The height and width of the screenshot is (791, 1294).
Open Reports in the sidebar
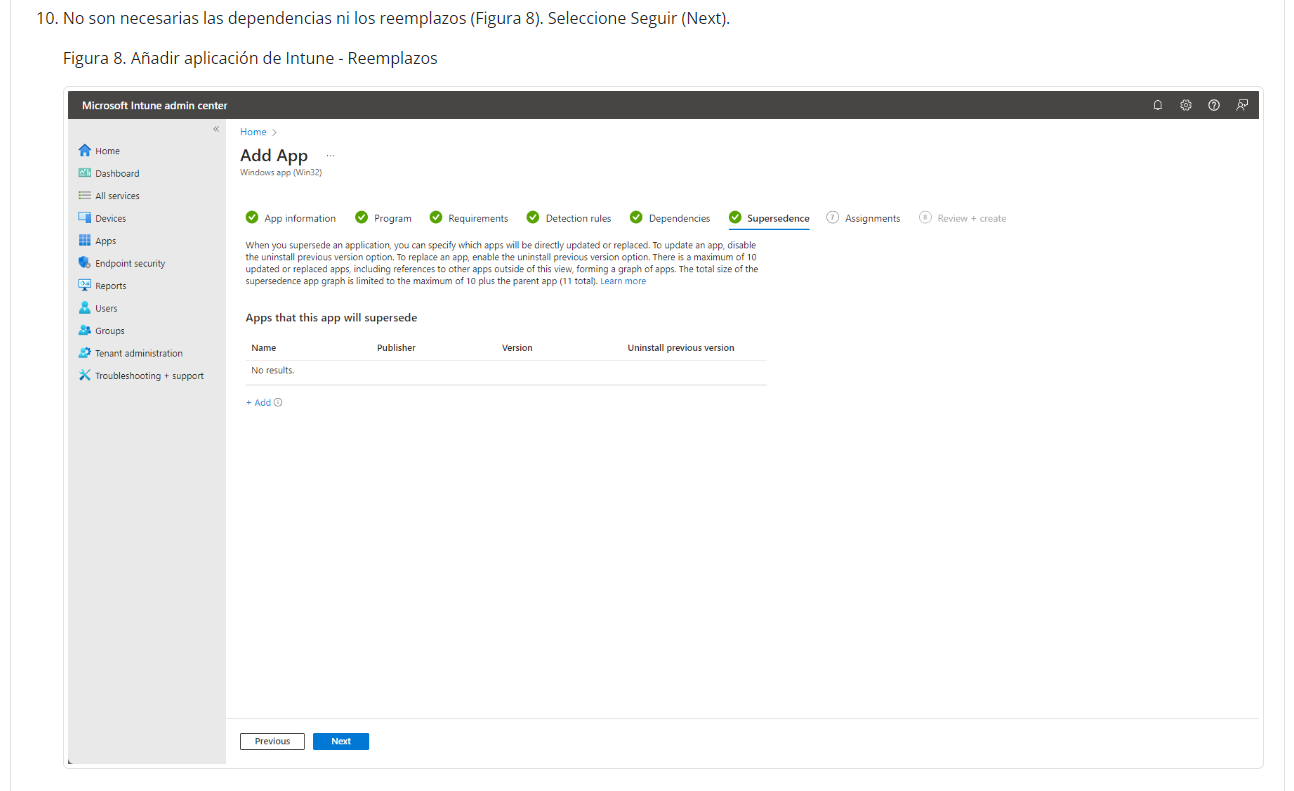102,286
